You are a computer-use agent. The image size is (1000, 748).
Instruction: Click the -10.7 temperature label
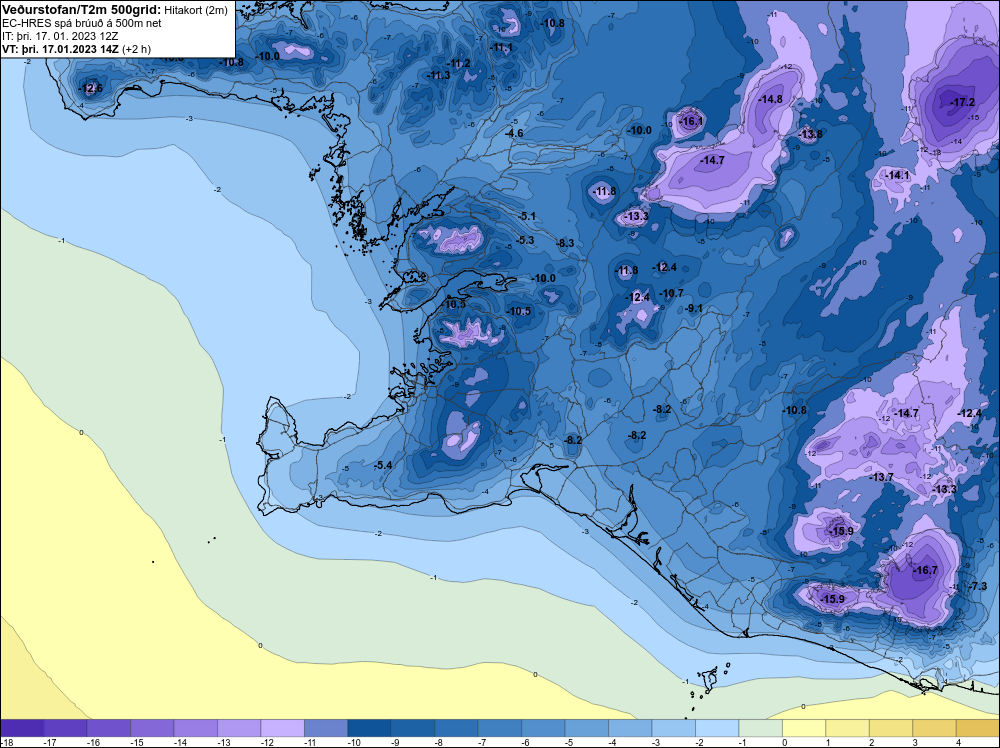tap(671, 293)
